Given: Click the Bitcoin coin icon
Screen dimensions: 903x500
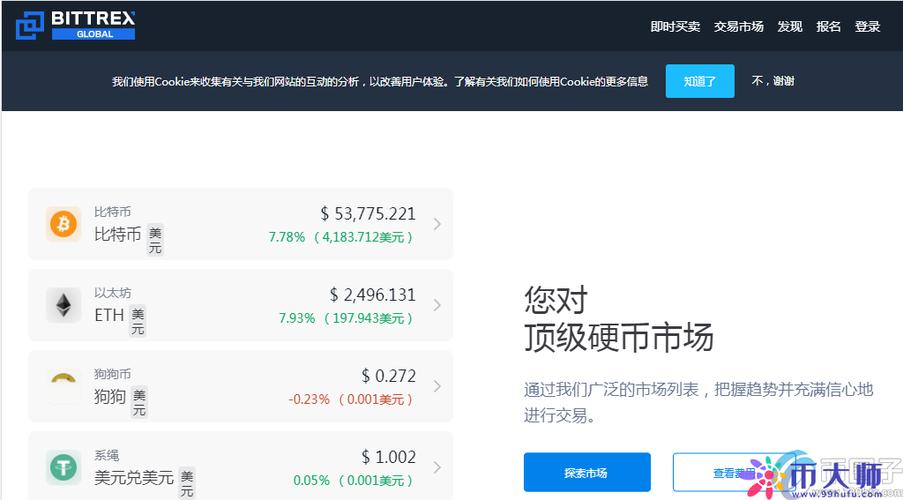Looking at the screenshot, I should tap(63, 224).
